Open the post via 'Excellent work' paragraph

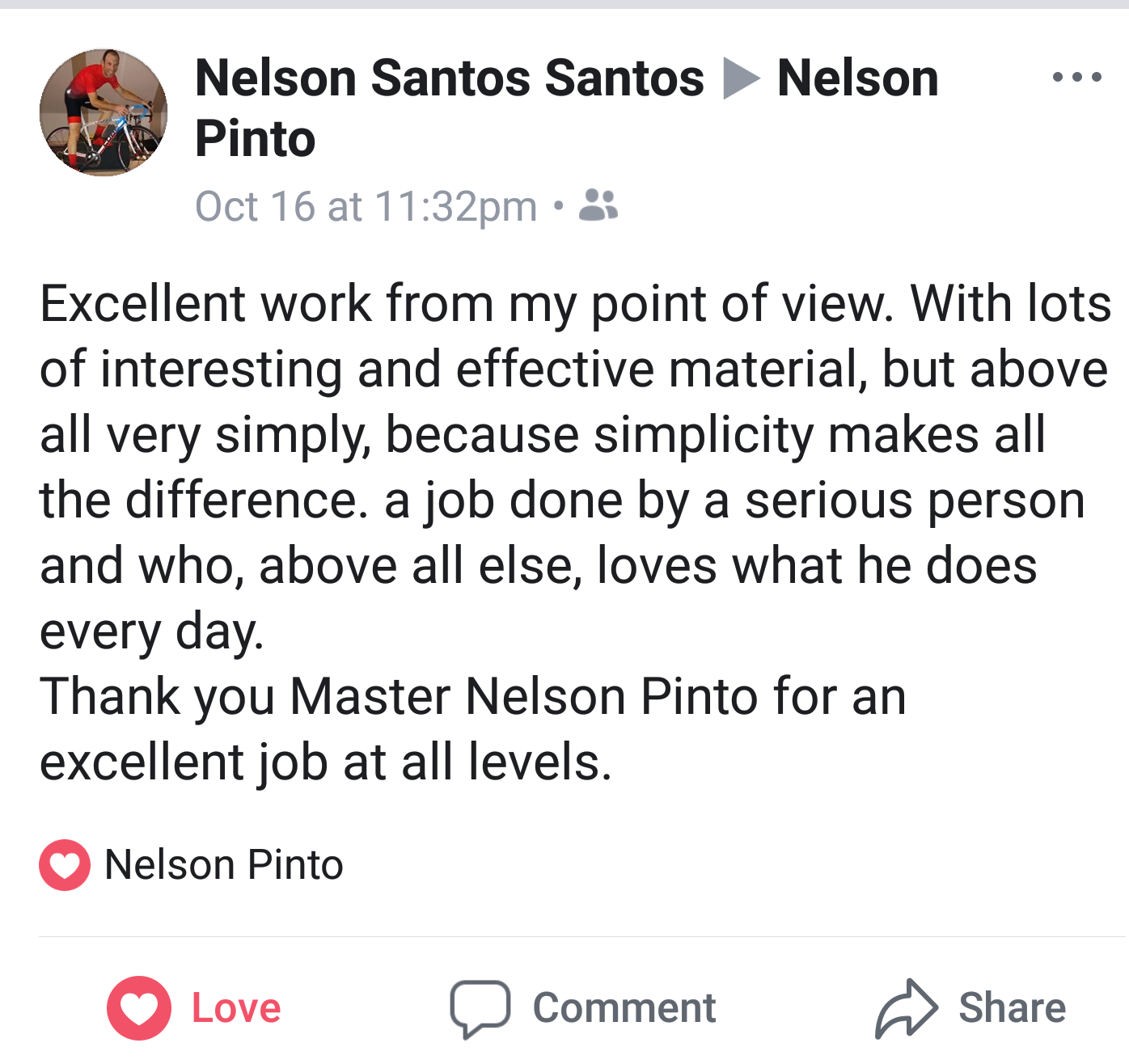pos(576,467)
